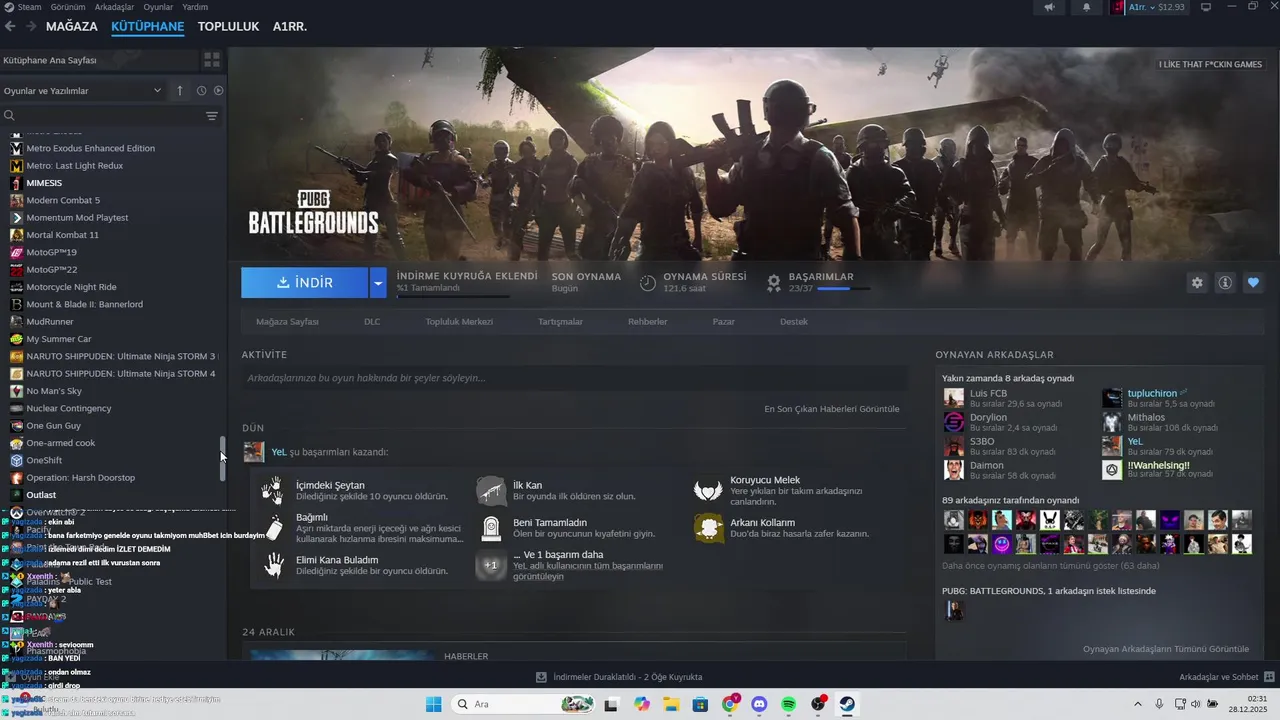Open Rehberler guides
Viewport: 1280px width, 720px height.
point(647,322)
